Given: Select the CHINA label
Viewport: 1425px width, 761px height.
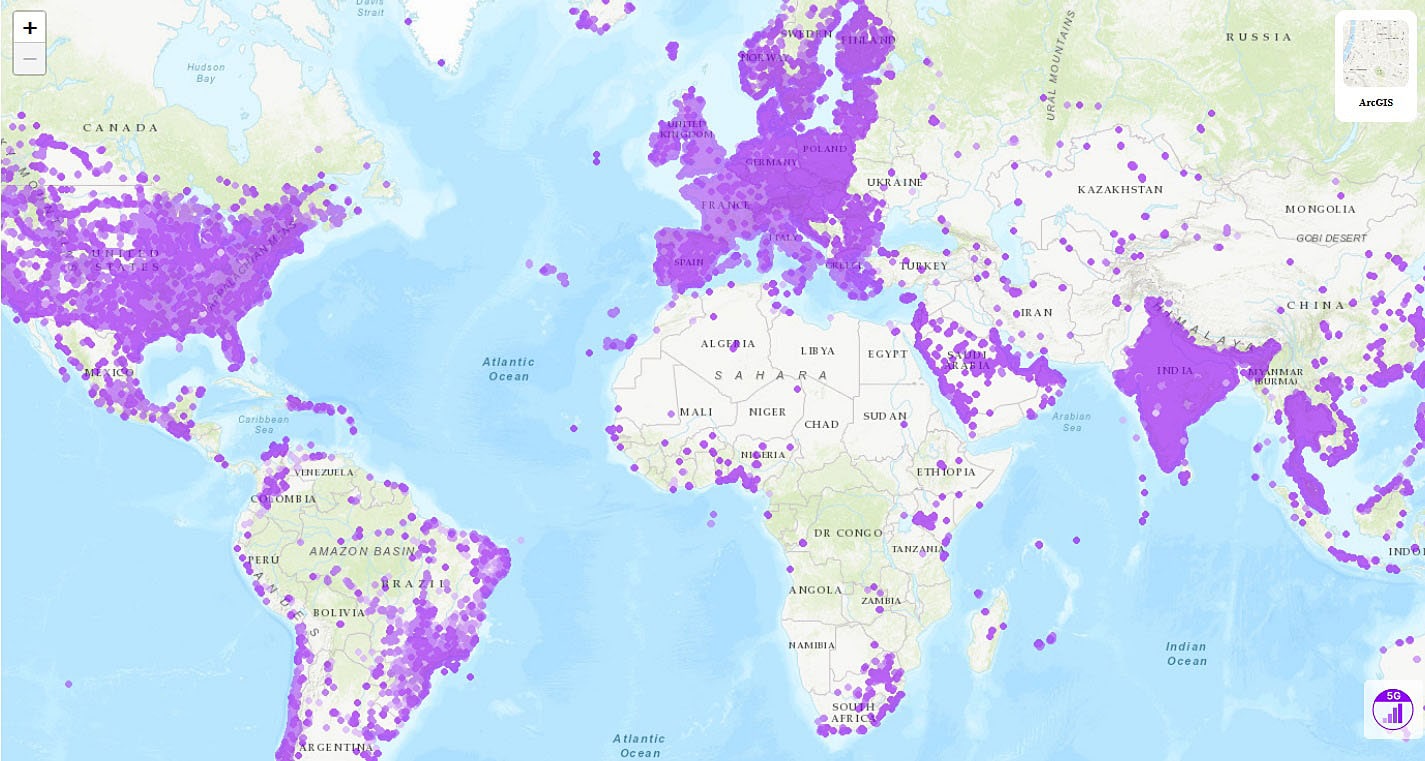Looking at the screenshot, I should point(1316,305).
